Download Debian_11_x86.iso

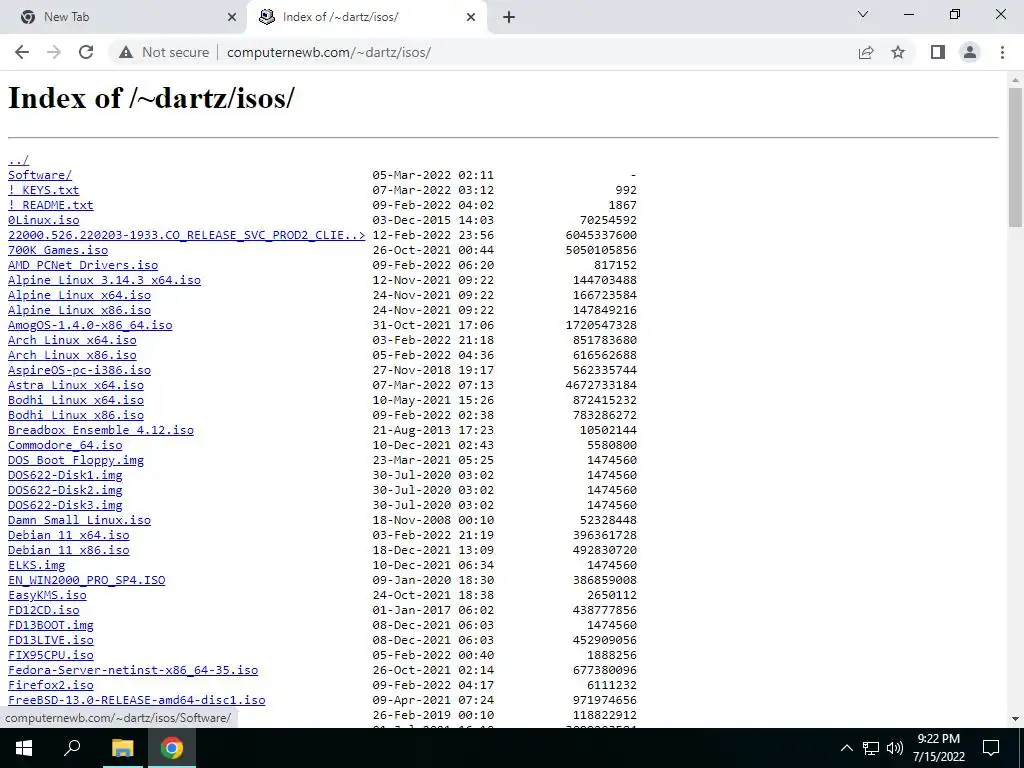tap(69, 551)
